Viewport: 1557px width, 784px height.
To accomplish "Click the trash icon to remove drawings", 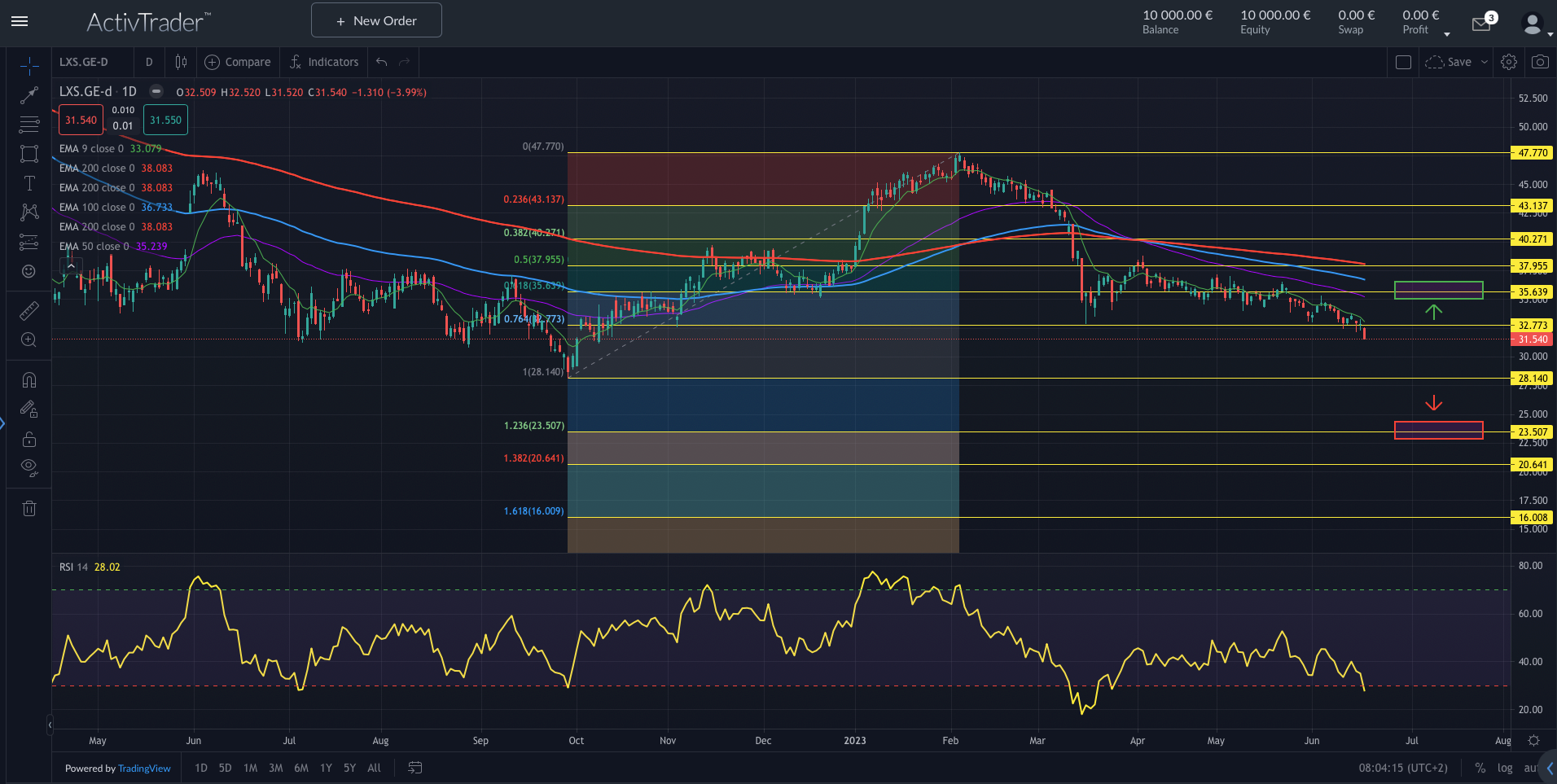I will click(29, 509).
